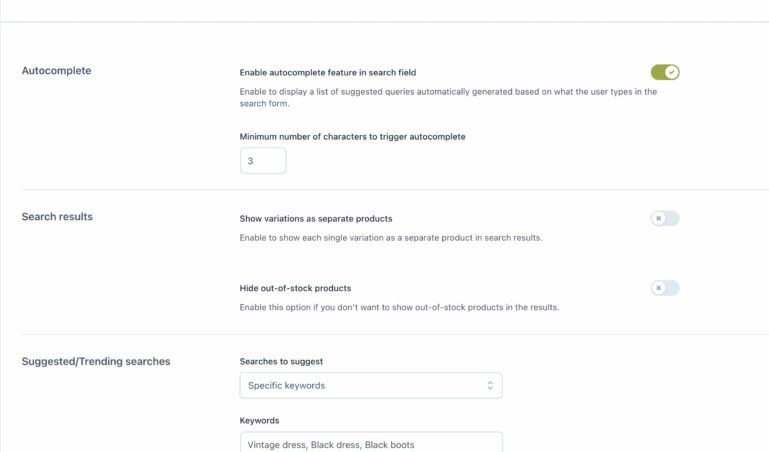Click the up-down chevron in Searches to suggest
Viewport: 769px width, 452px height.
(490, 385)
